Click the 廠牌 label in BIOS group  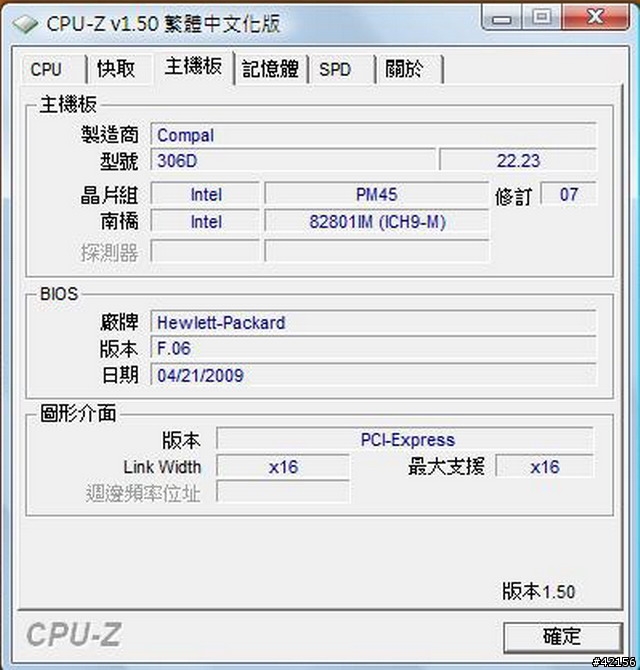[x=119, y=322]
